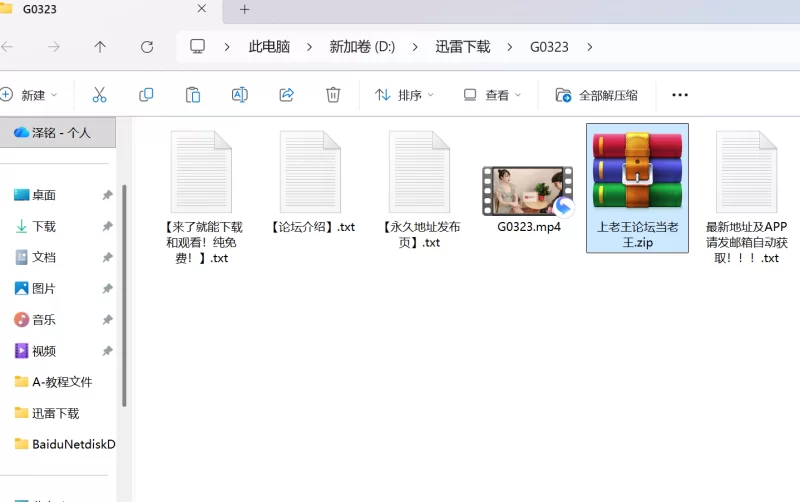Click the Paste clipboard icon
This screenshot has width=800, height=502.
tap(193, 95)
